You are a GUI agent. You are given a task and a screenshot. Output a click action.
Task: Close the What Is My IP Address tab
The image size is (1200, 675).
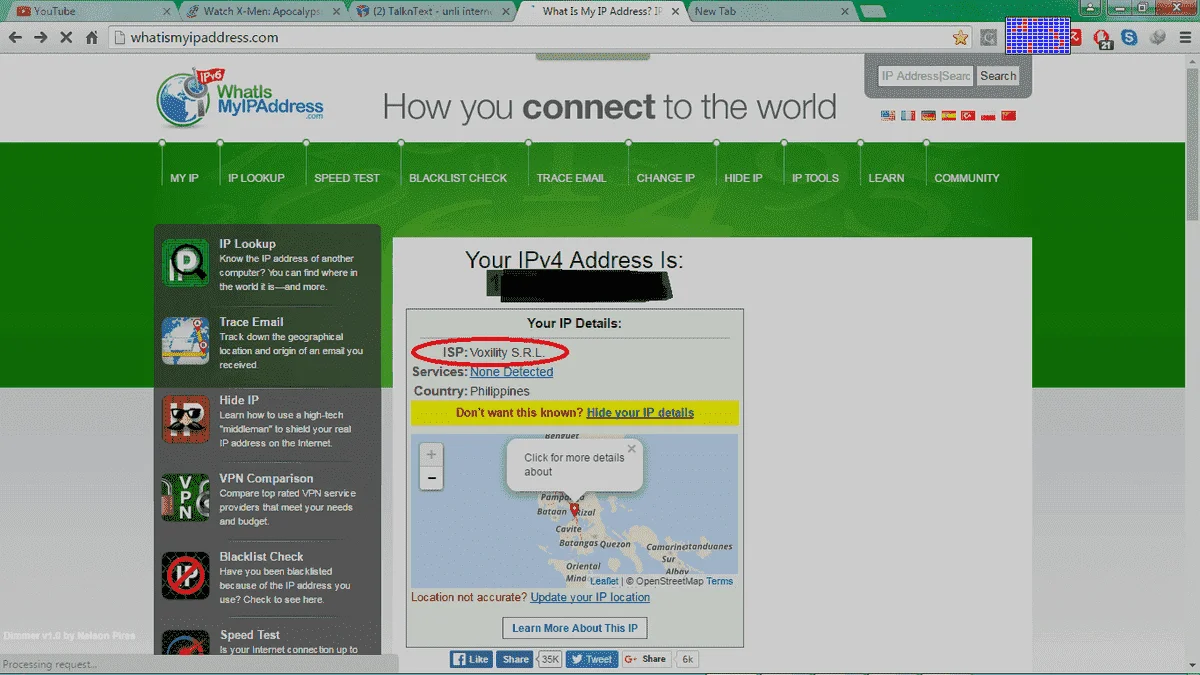click(677, 12)
